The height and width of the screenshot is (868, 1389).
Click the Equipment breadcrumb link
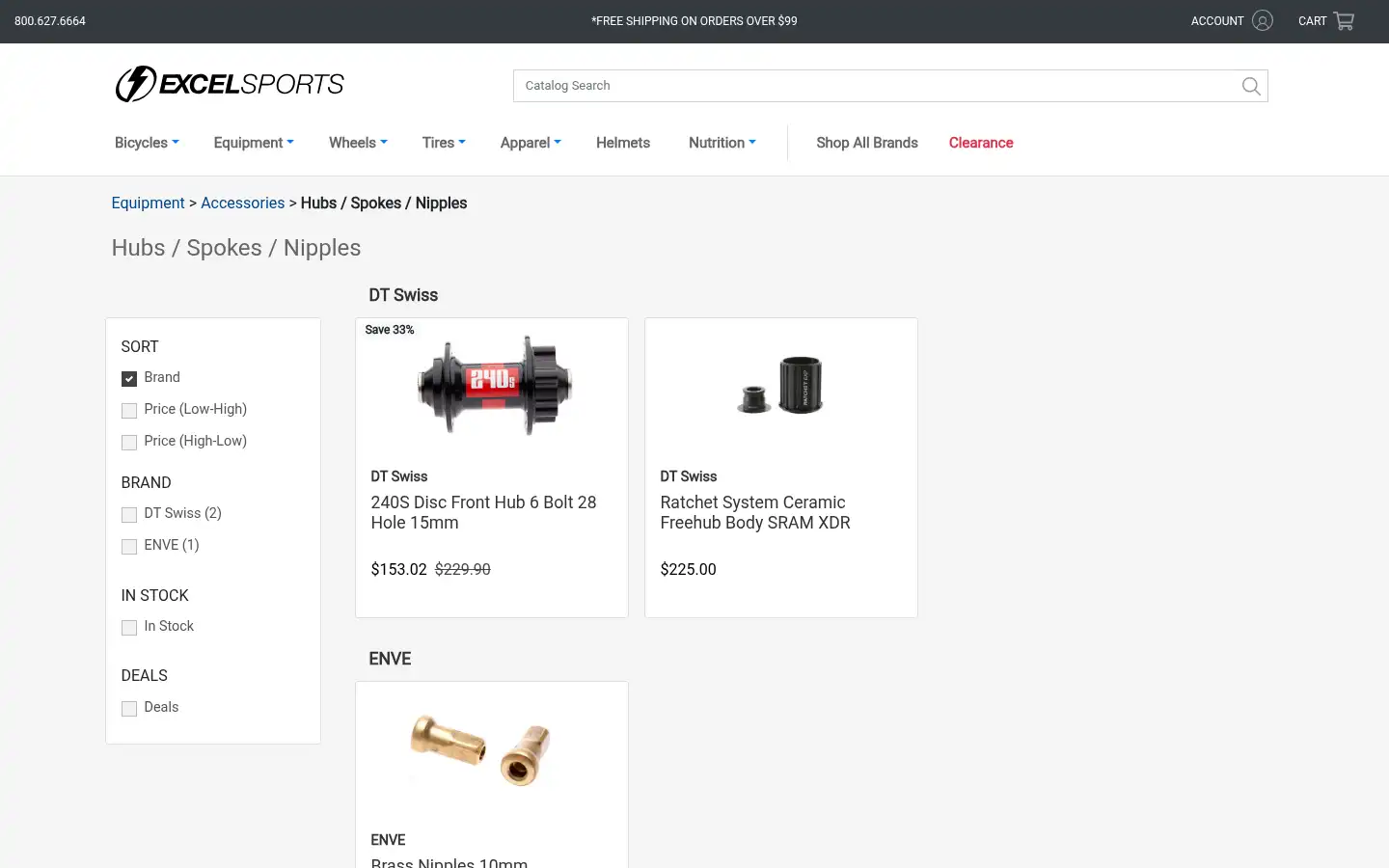pos(148,203)
